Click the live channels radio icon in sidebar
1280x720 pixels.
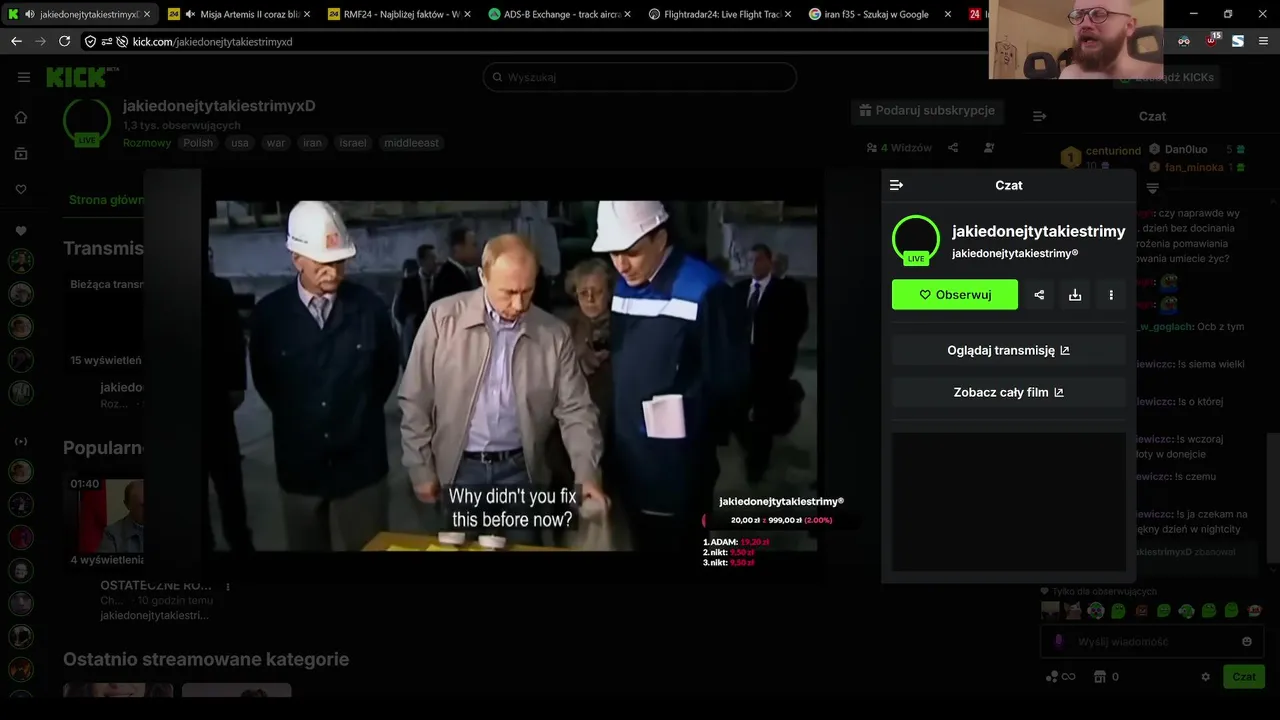click(21, 441)
